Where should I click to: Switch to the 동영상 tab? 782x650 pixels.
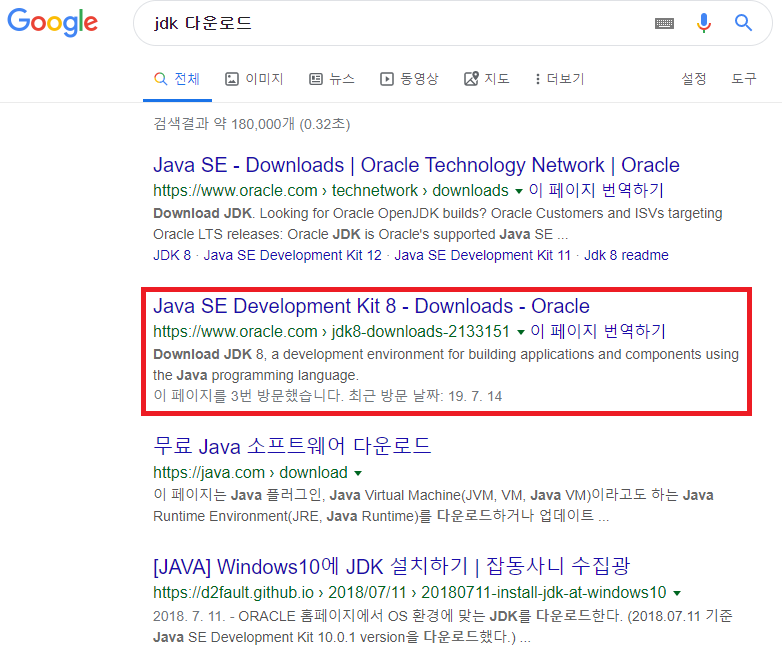(x=409, y=79)
